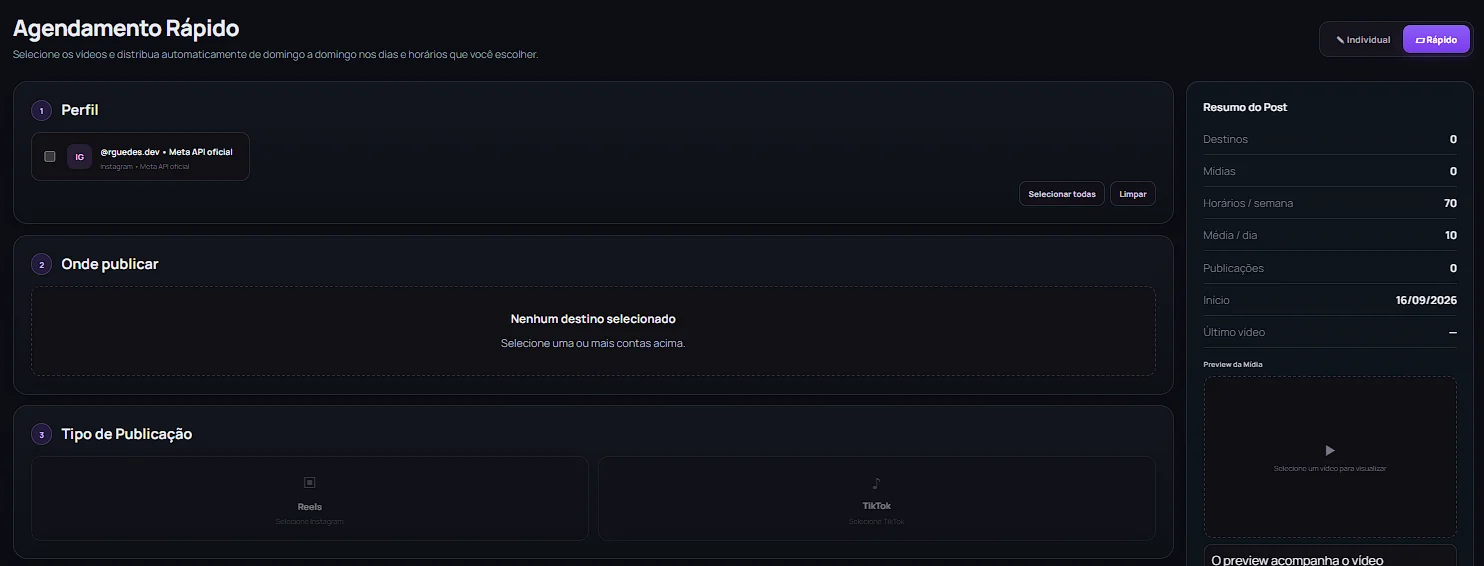1484x566 pixels.
Task: Click the Publicações row label
Action: pyautogui.click(x=1233, y=268)
